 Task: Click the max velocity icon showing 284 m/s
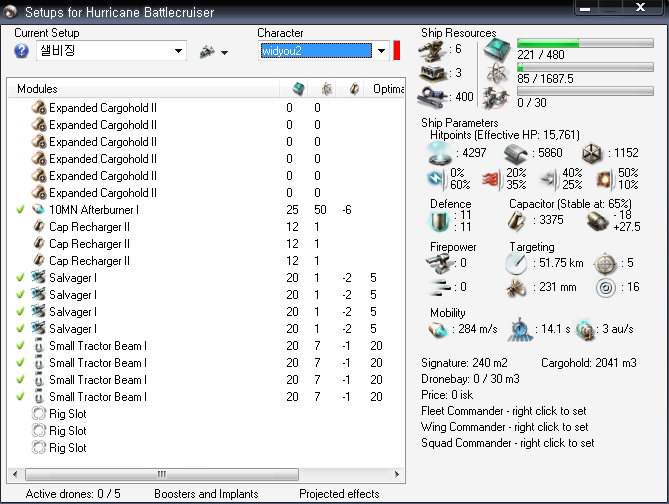click(x=438, y=329)
